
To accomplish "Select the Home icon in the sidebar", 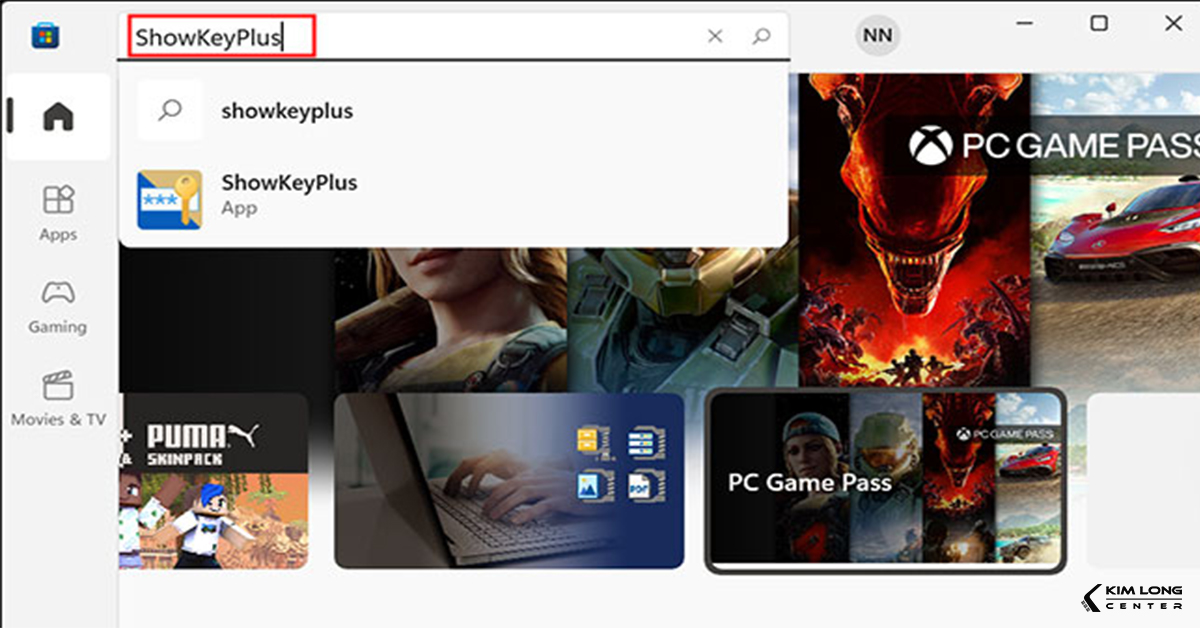I will coord(57,117).
